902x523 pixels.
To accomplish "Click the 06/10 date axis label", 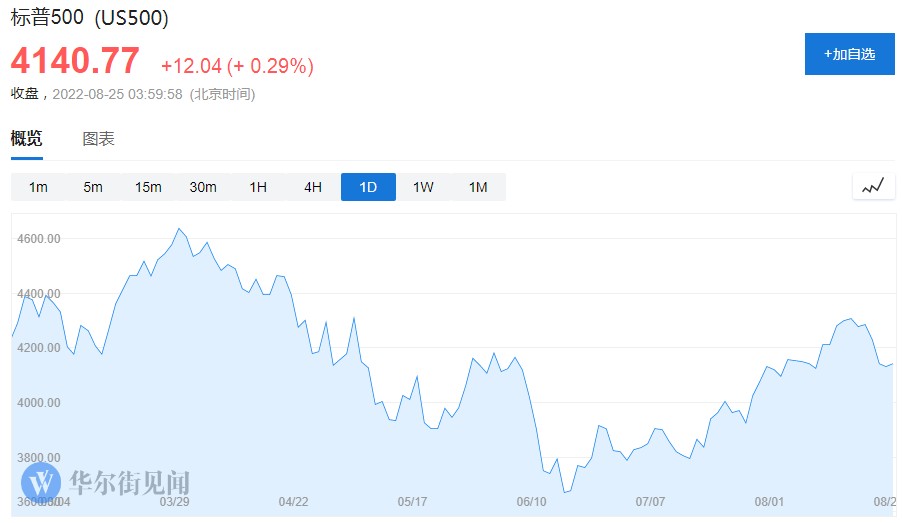I will coord(531,501).
